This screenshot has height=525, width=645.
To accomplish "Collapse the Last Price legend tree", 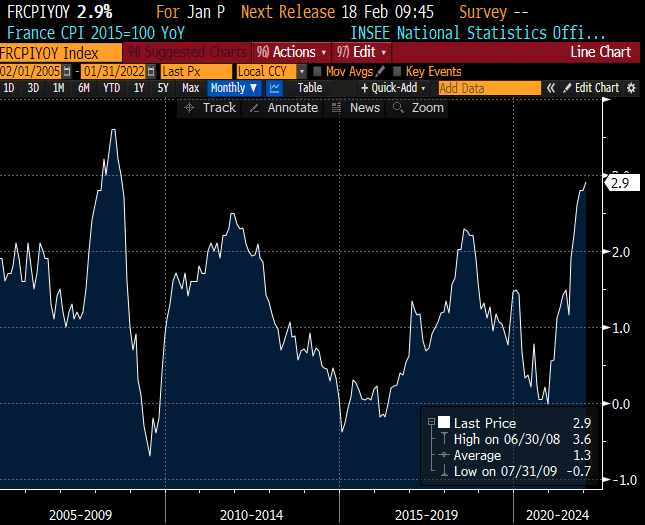I will pos(430,423).
